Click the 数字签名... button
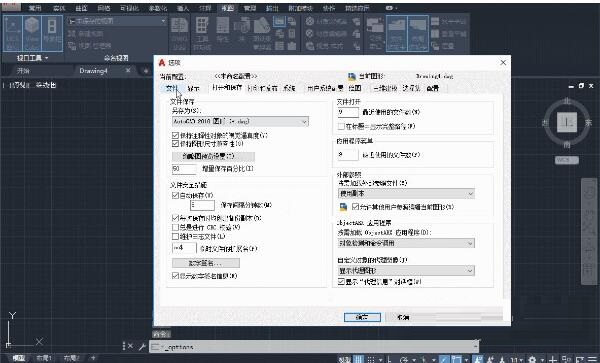The image size is (600, 363). click(206, 263)
